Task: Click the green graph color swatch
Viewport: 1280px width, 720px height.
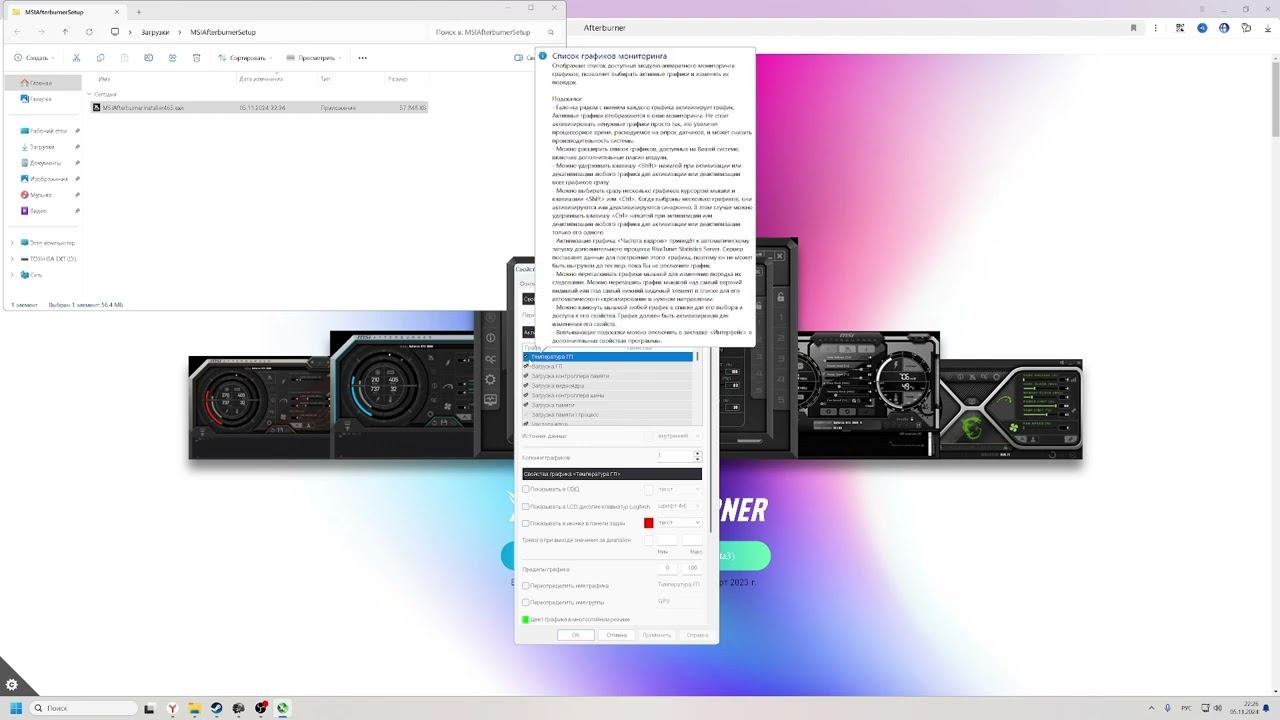Action: [x=526, y=620]
